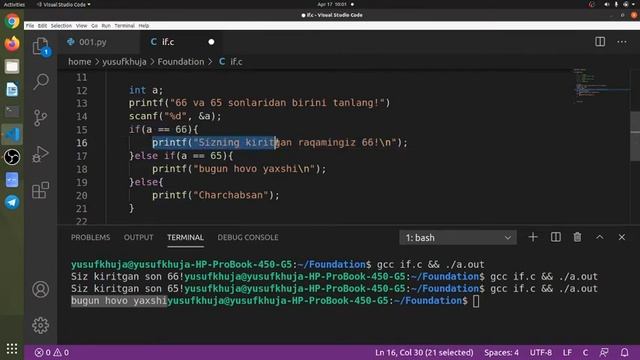Screen dimensions: 640x360
Task: Open the View menu
Action: tap(81, 25)
